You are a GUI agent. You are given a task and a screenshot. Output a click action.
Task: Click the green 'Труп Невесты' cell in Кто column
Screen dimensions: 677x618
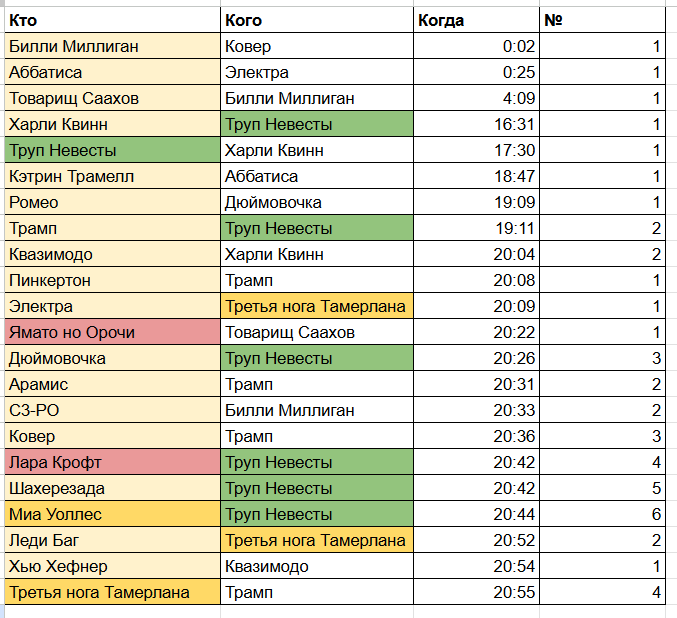(x=112, y=150)
